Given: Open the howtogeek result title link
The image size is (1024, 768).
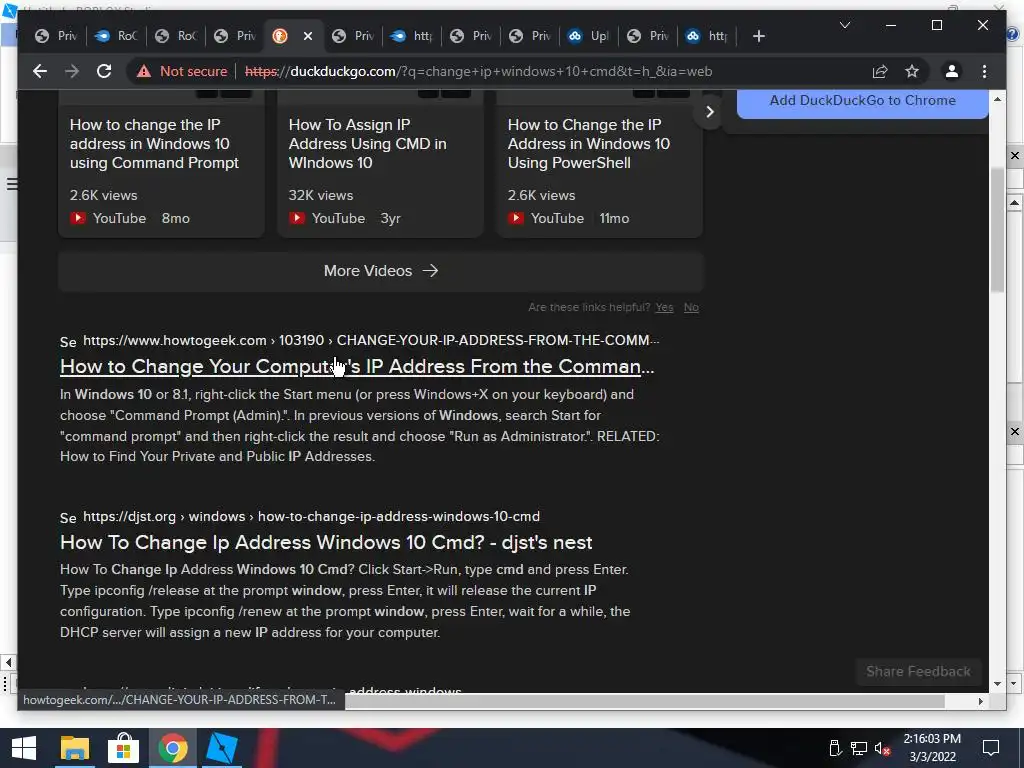Looking at the screenshot, I should coord(357,366).
